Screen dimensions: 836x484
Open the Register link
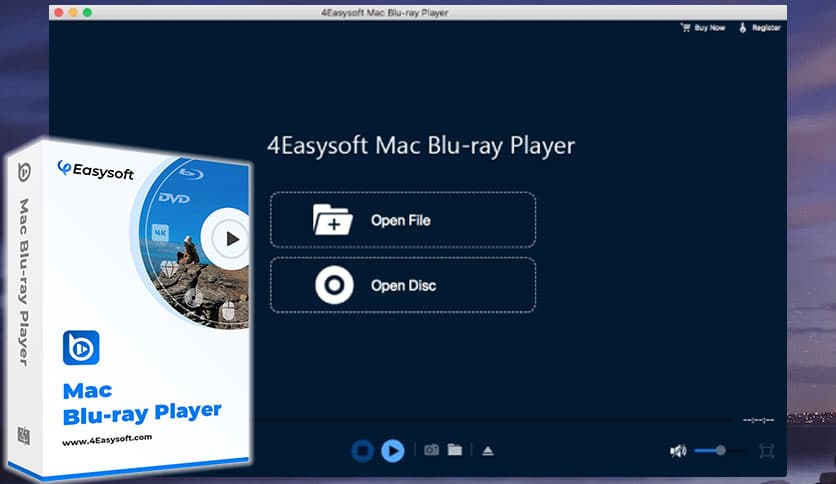point(760,28)
